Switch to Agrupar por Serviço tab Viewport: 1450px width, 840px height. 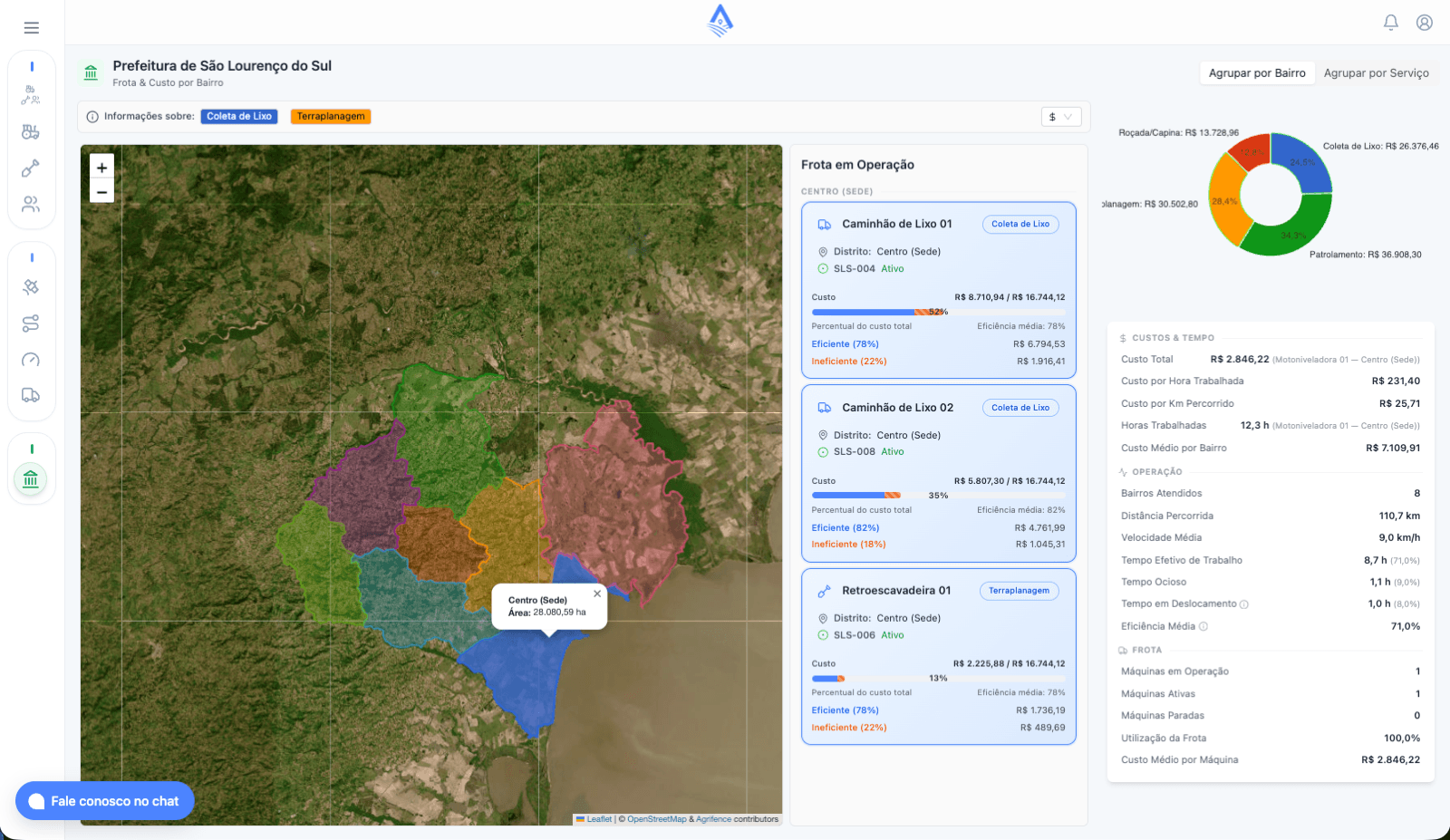click(1376, 73)
